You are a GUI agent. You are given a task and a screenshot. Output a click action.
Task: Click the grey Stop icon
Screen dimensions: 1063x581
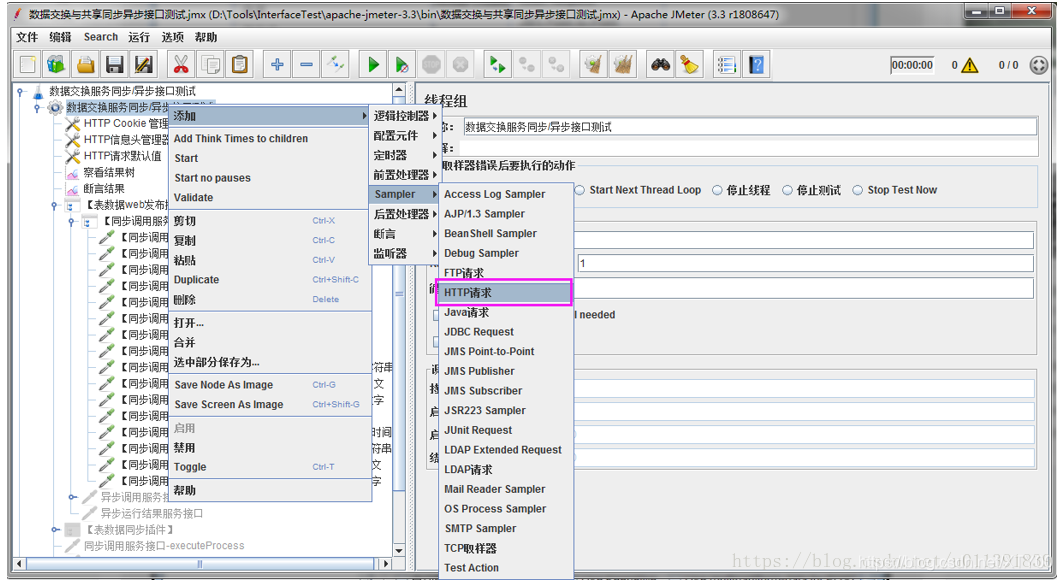[x=431, y=65]
